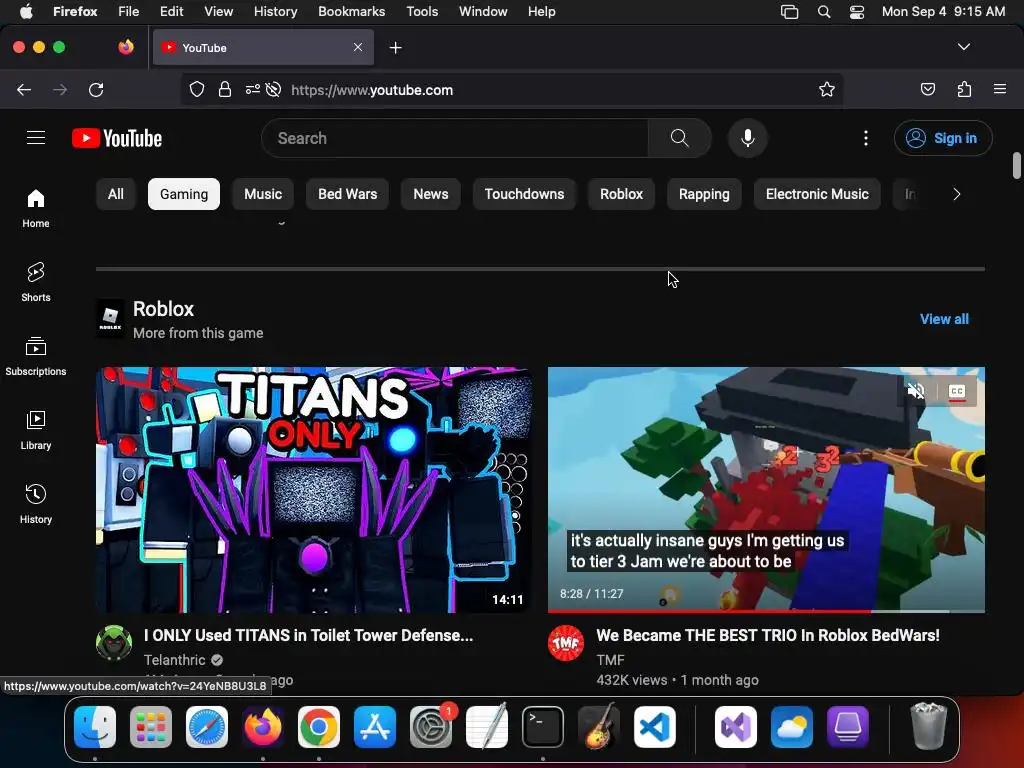Select the Gaming category chip
This screenshot has width=1024, height=768.
coord(184,194)
